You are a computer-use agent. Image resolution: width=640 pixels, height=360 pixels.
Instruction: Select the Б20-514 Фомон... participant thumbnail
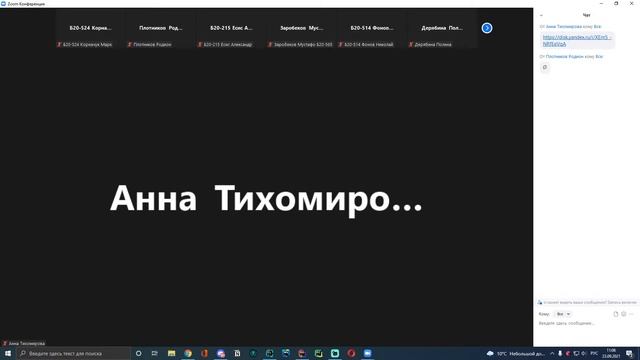point(372,29)
